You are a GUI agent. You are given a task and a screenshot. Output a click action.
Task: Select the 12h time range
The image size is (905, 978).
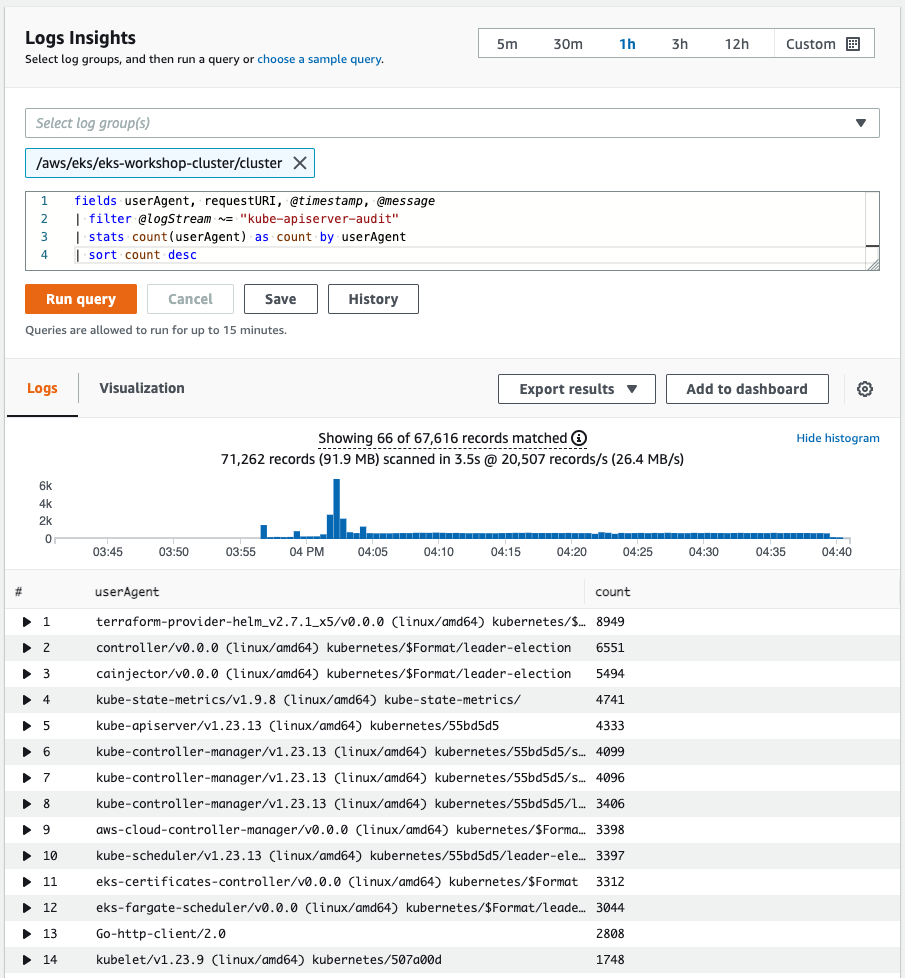click(737, 43)
